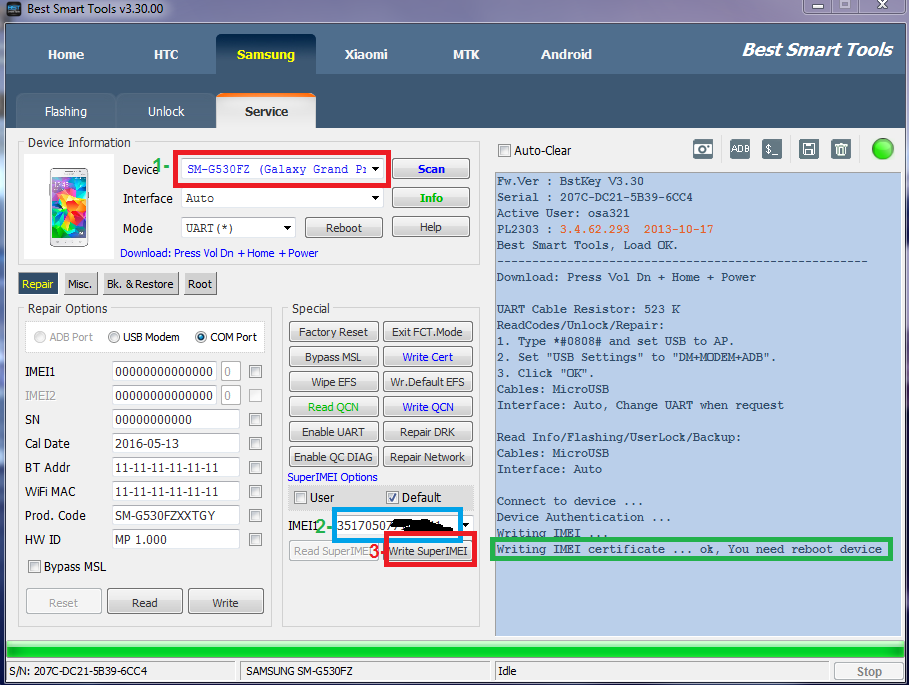Open the ADB console icon
909x685 pixels.
pos(740,149)
